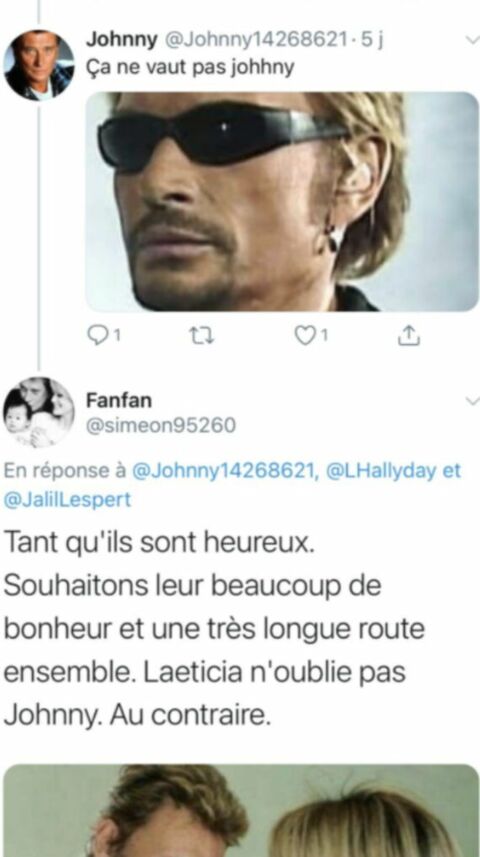The height and width of the screenshot is (857, 480).
Task: Click the Johnny display name in bold
Action: pyautogui.click(x=121, y=40)
